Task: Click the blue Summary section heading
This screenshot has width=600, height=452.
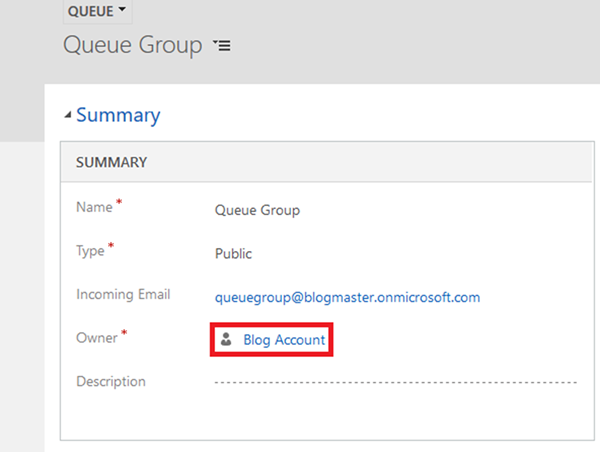Action: point(118,115)
